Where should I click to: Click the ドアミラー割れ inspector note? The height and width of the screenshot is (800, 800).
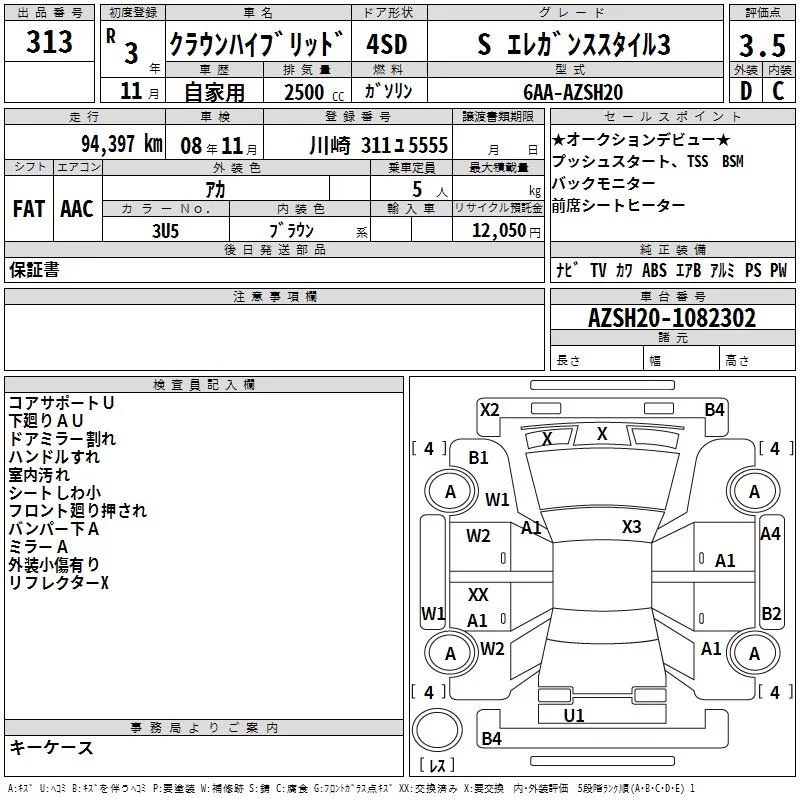62,438
